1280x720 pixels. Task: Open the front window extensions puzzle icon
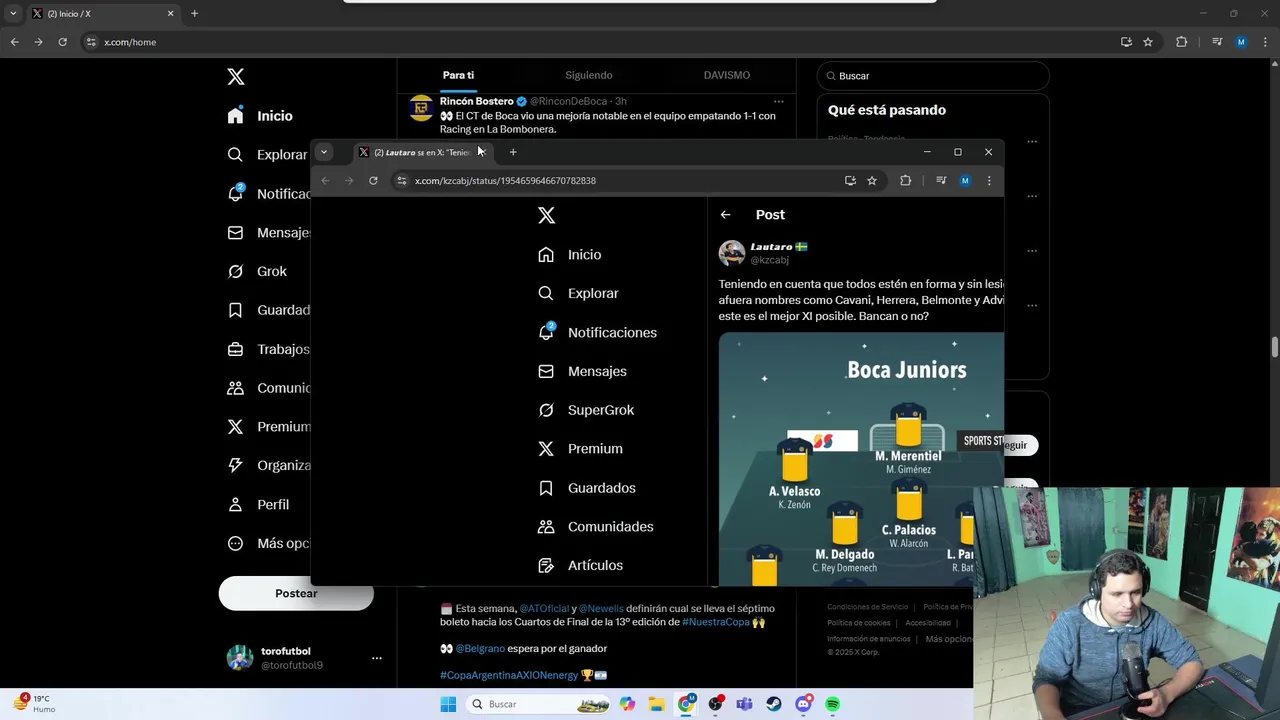(x=905, y=181)
